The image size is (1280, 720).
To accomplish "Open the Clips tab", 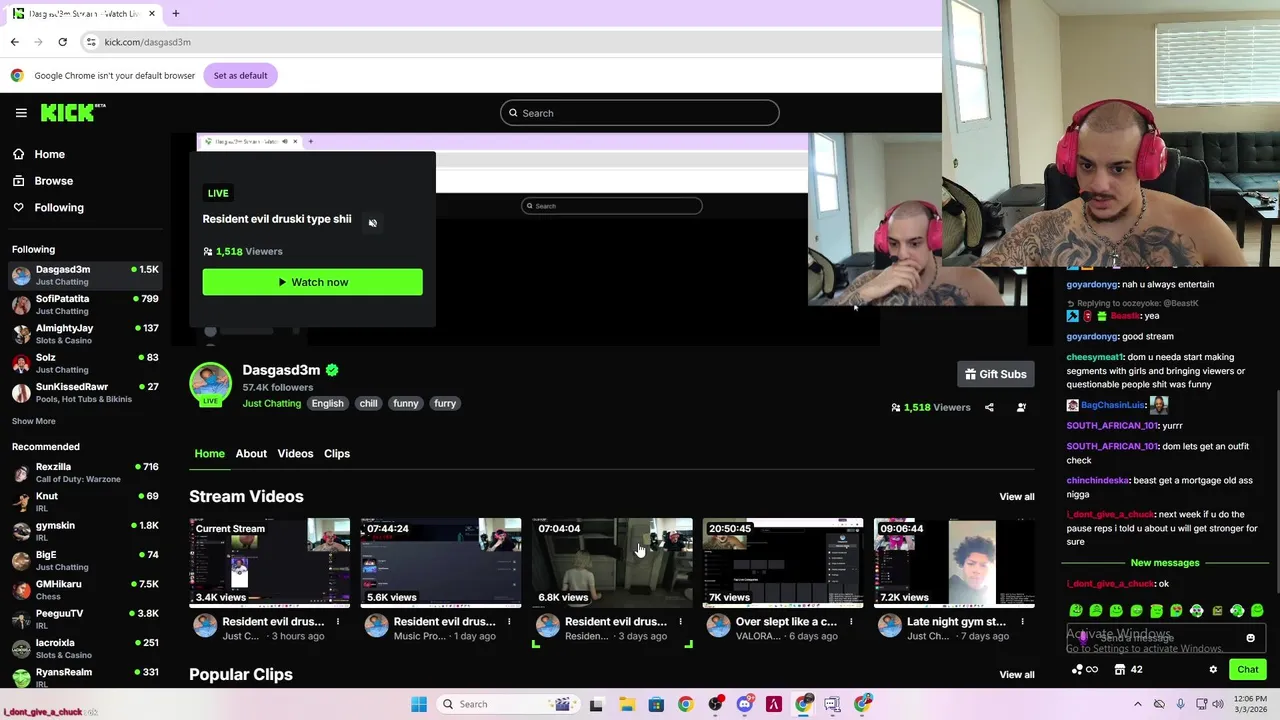I will pyautogui.click(x=337, y=454).
